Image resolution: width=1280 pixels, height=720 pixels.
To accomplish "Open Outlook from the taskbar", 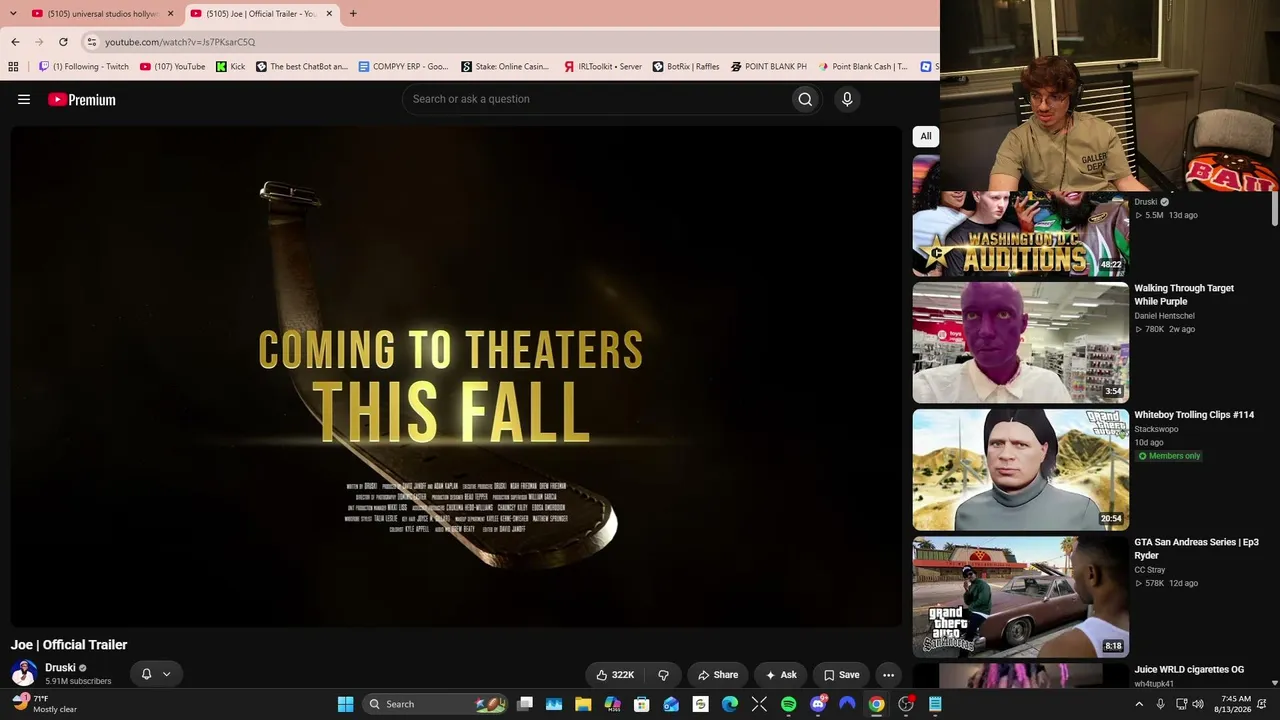I will coord(671,704).
